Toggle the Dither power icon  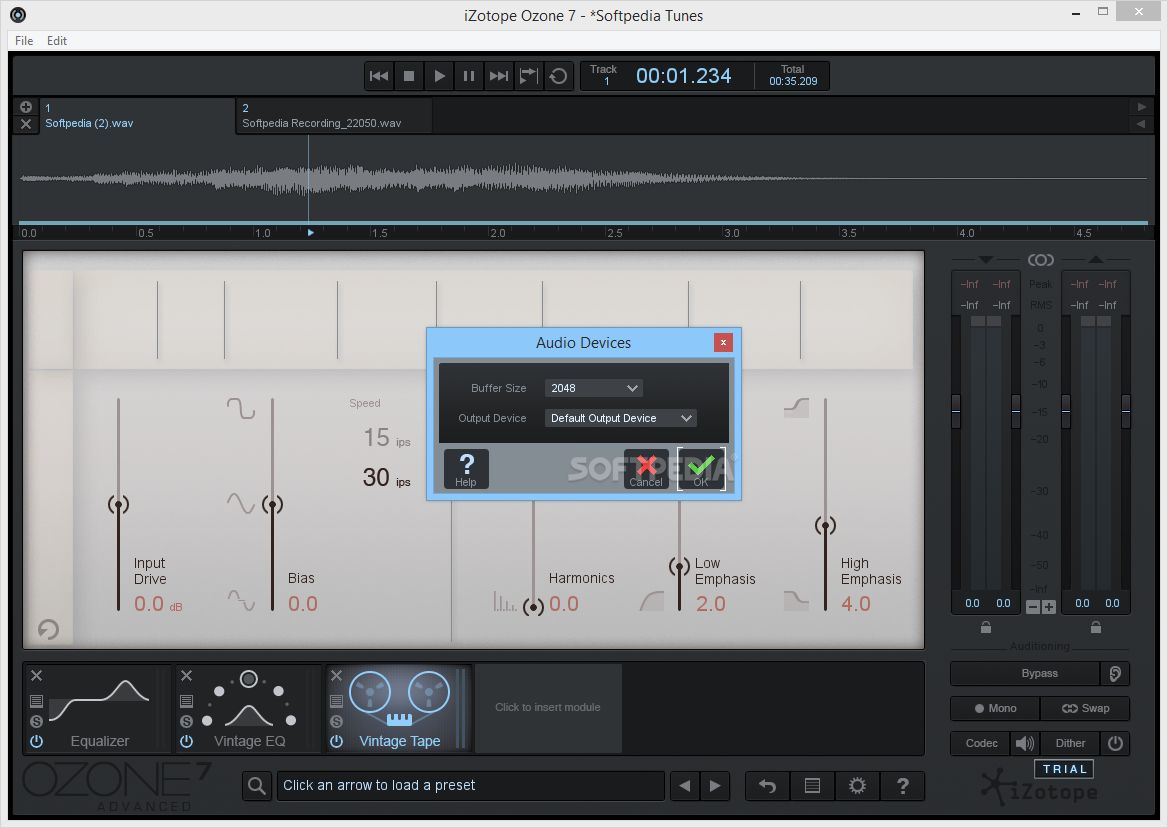point(1115,743)
